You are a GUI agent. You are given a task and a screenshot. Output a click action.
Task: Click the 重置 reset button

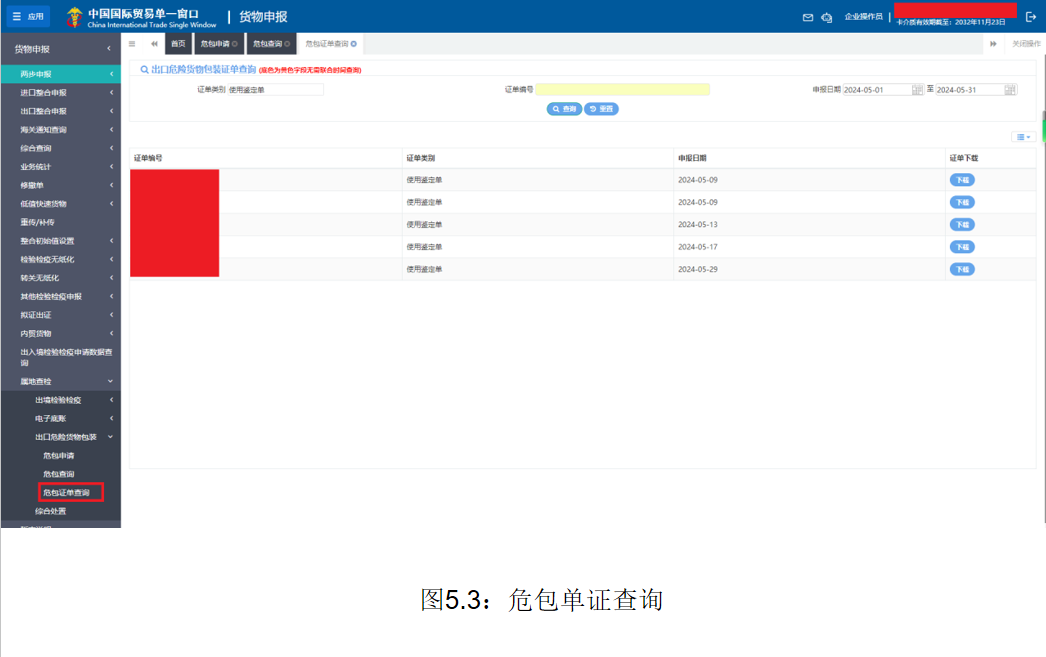(x=602, y=109)
